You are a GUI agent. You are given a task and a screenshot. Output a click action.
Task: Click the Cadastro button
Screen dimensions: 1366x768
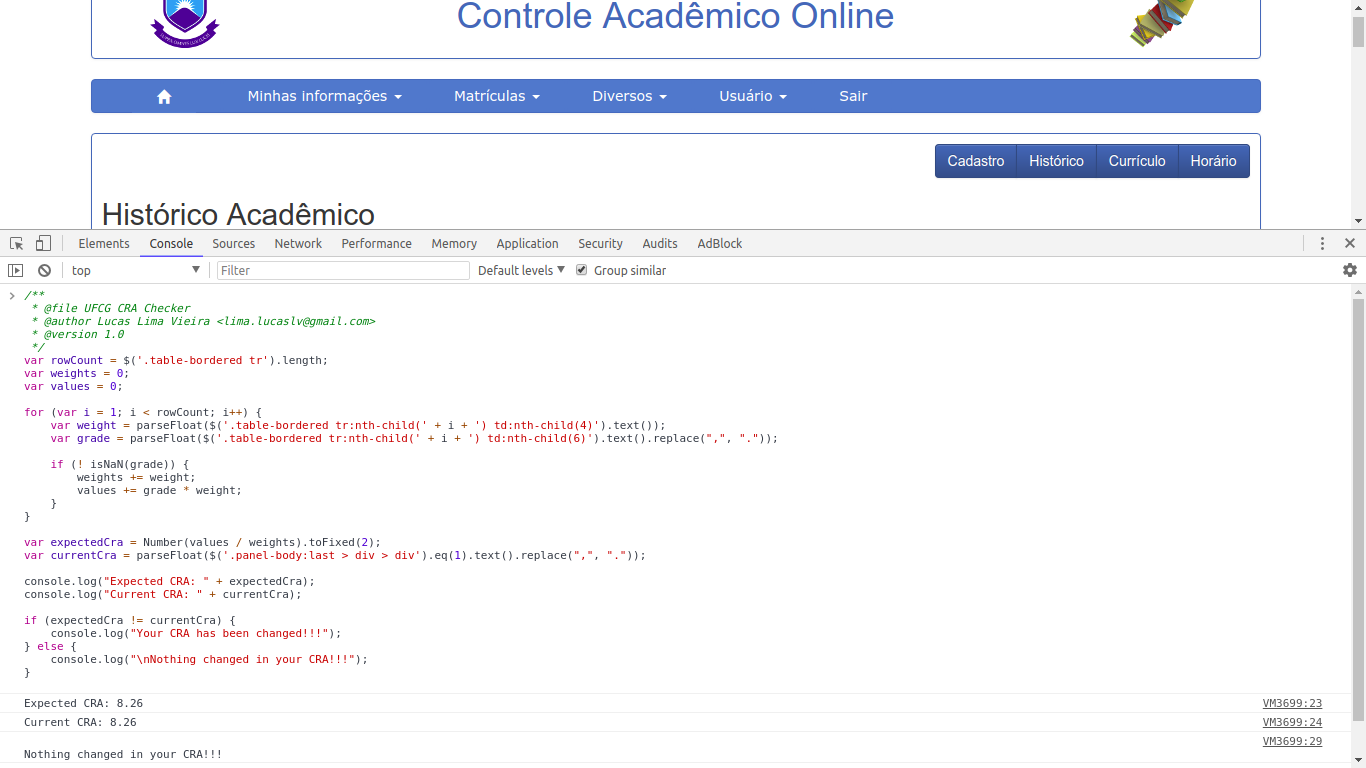click(x=976, y=161)
